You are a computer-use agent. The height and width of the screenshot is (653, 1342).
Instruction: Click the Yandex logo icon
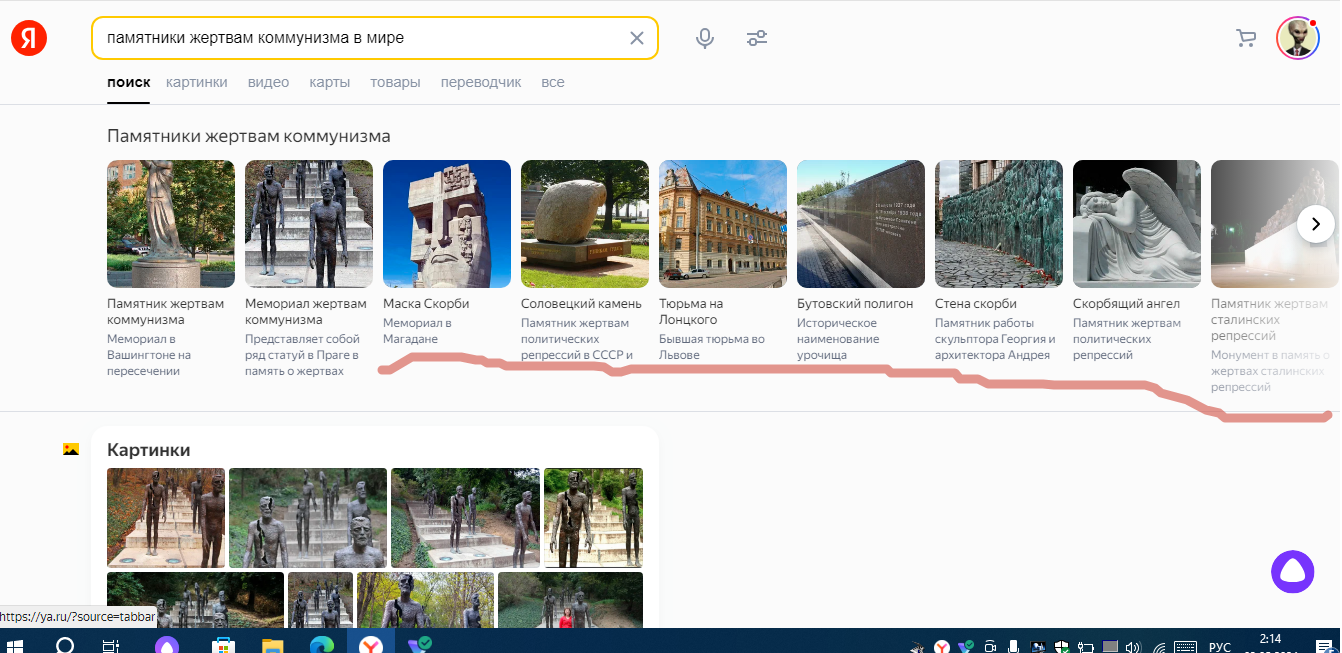[29, 38]
